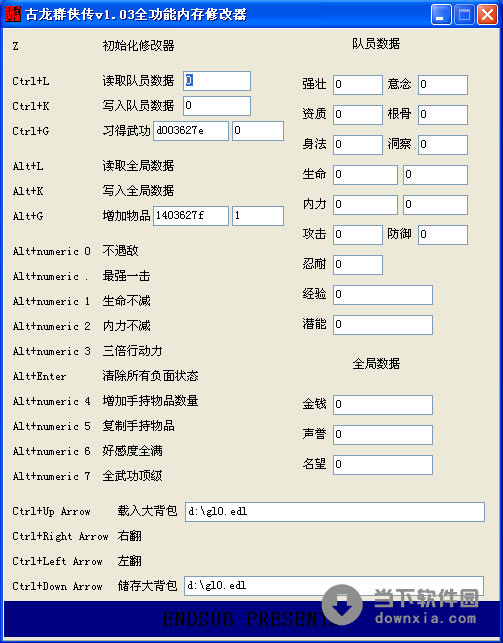
Task: Click the 经验 input field
Action: pyautogui.click(x=383, y=294)
